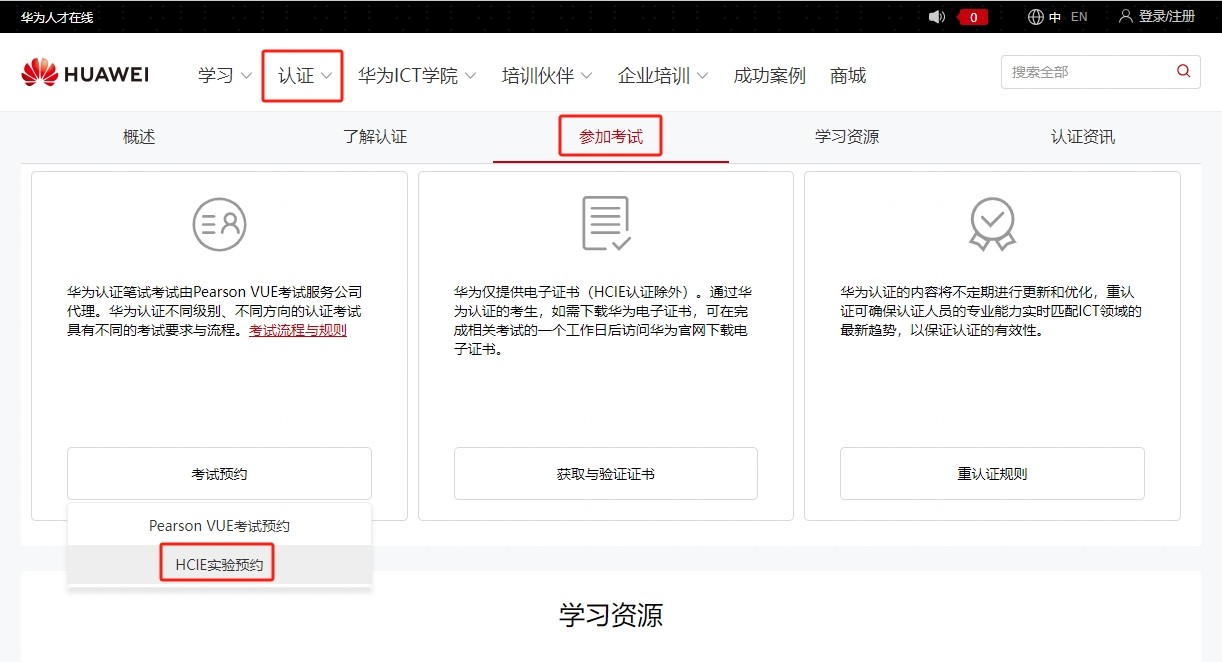This screenshot has width=1222, height=662.
Task: Click the recertification description paragraph
Action: [x=991, y=311]
